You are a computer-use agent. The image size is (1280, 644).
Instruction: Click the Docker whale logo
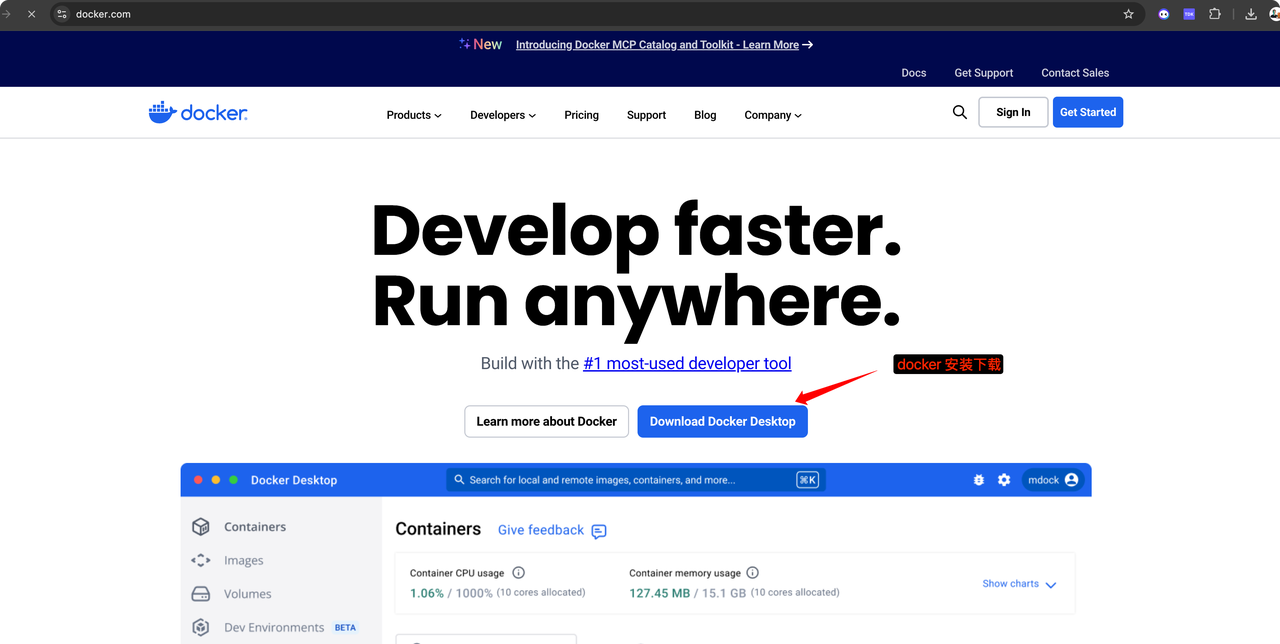[198, 113]
